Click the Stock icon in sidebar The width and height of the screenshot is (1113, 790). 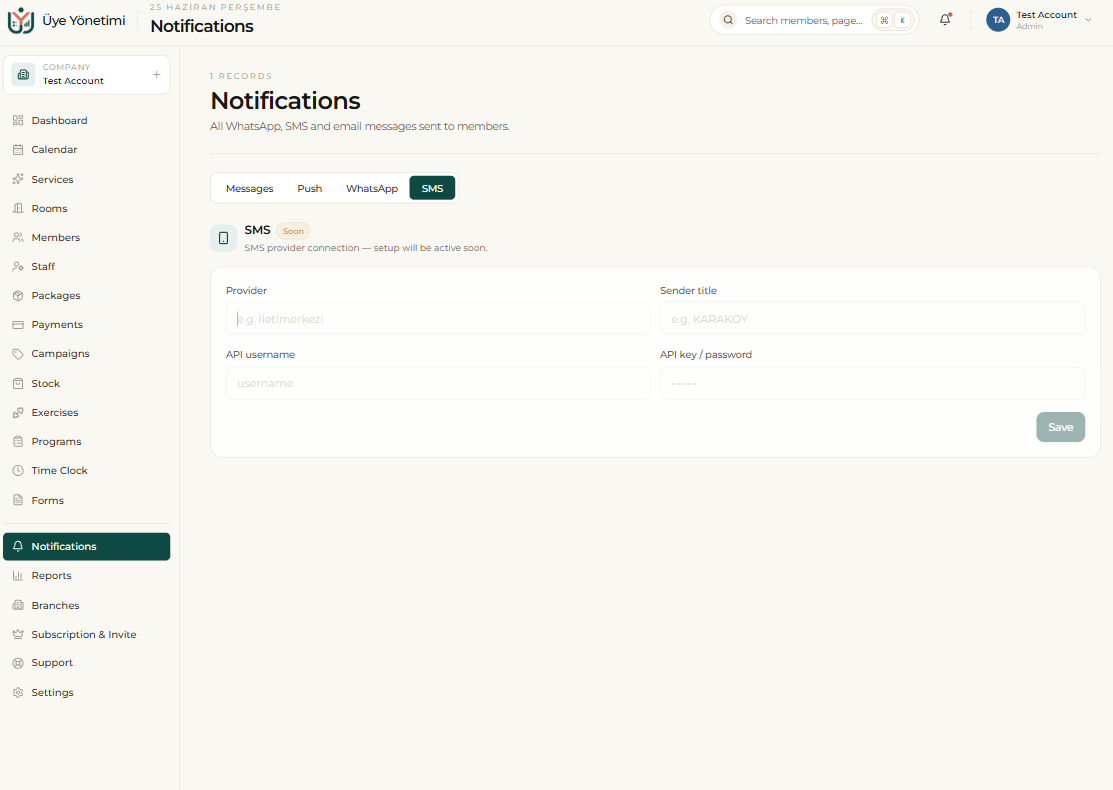point(18,384)
